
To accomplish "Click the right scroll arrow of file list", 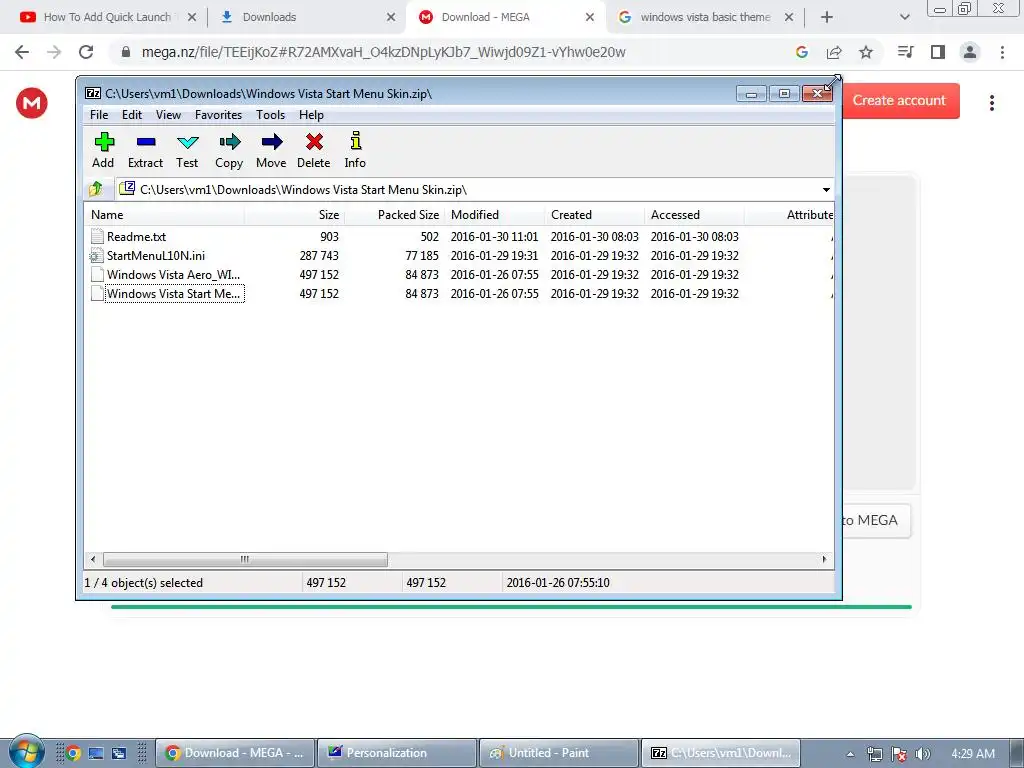I will (824, 559).
